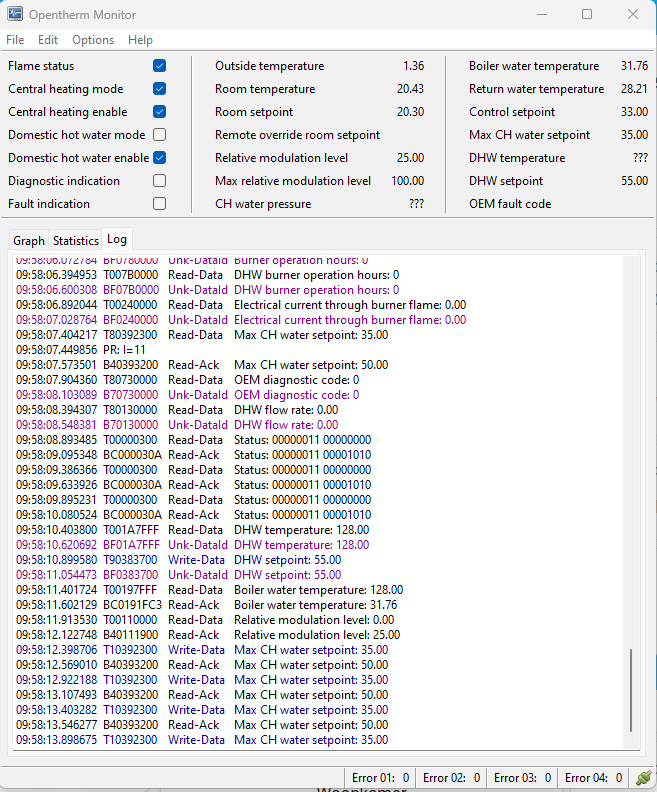The image size is (657, 792).
Task: Select log line 09:58:12.398706 Write-Data Max CH setpoint
Action: pos(202,650)
